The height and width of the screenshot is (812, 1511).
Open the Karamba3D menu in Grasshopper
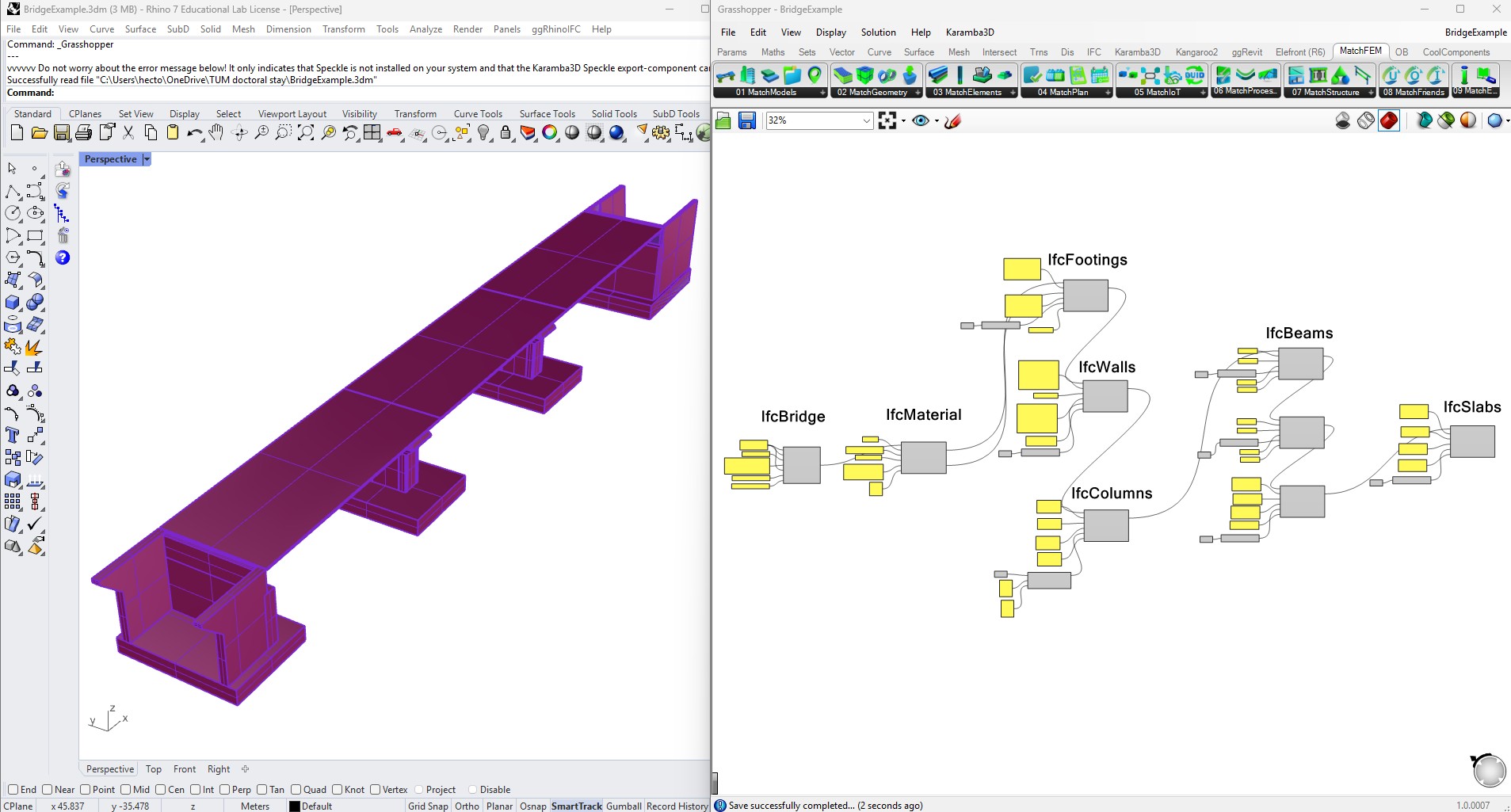click(969, 32)
